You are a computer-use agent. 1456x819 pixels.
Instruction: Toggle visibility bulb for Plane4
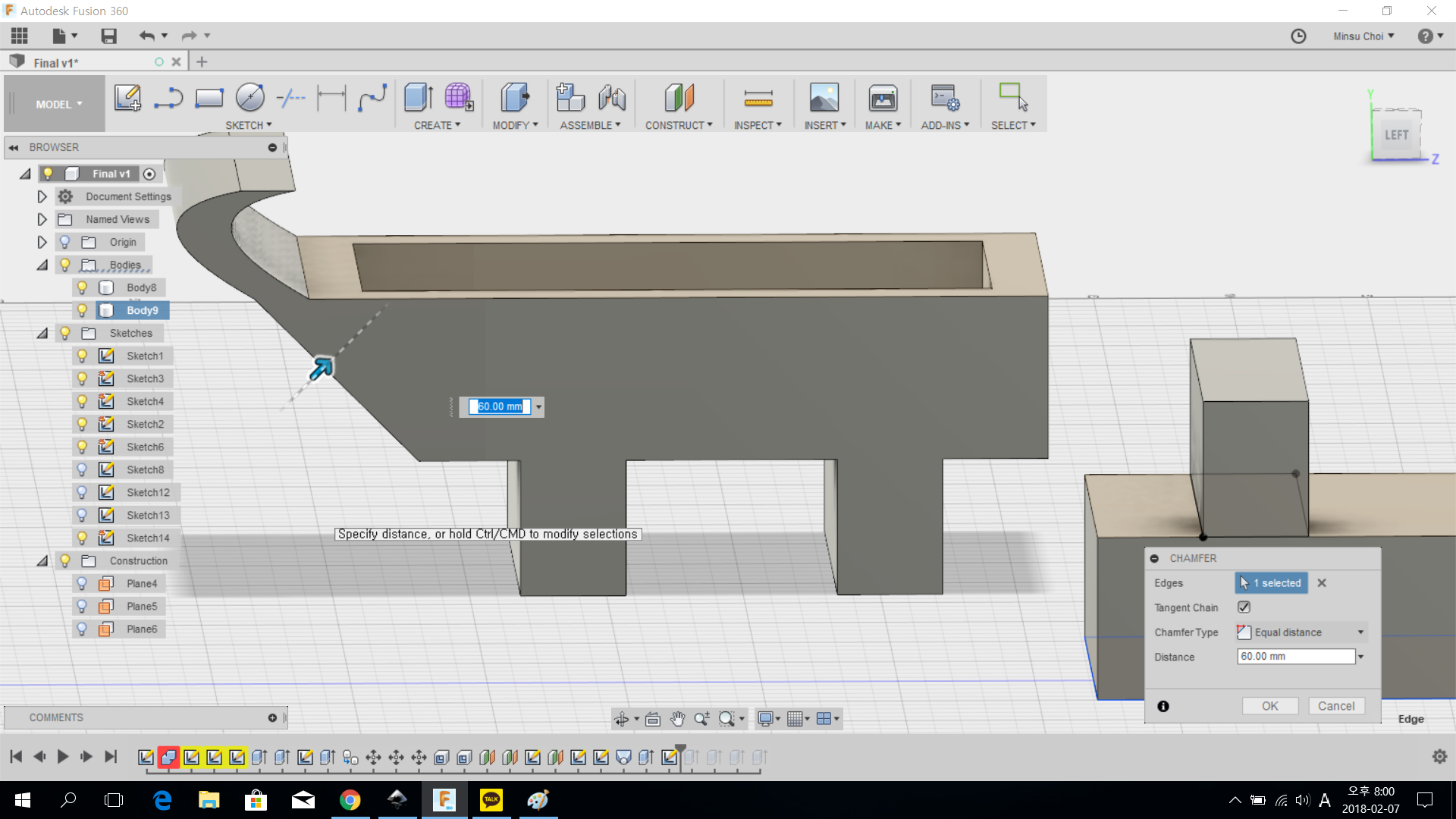click(x=82, y=583)
